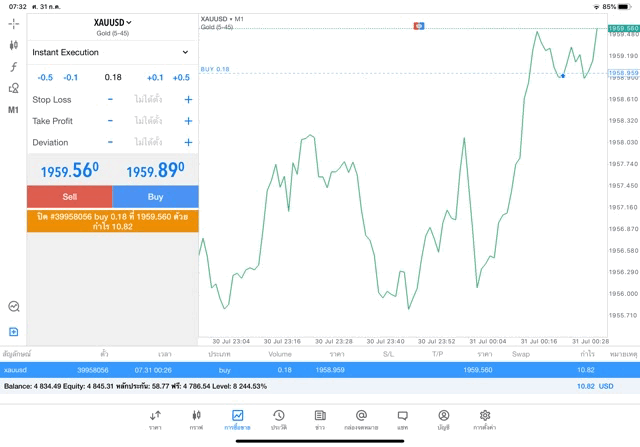Click Deviation value field
640x447 pixels.
tap(149, 142)
